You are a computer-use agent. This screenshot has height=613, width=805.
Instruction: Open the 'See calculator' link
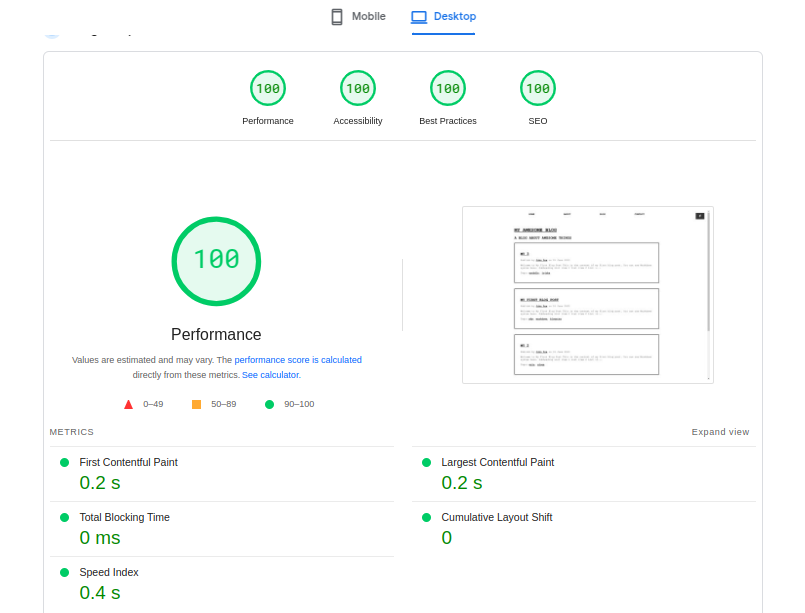coord(271,375)
